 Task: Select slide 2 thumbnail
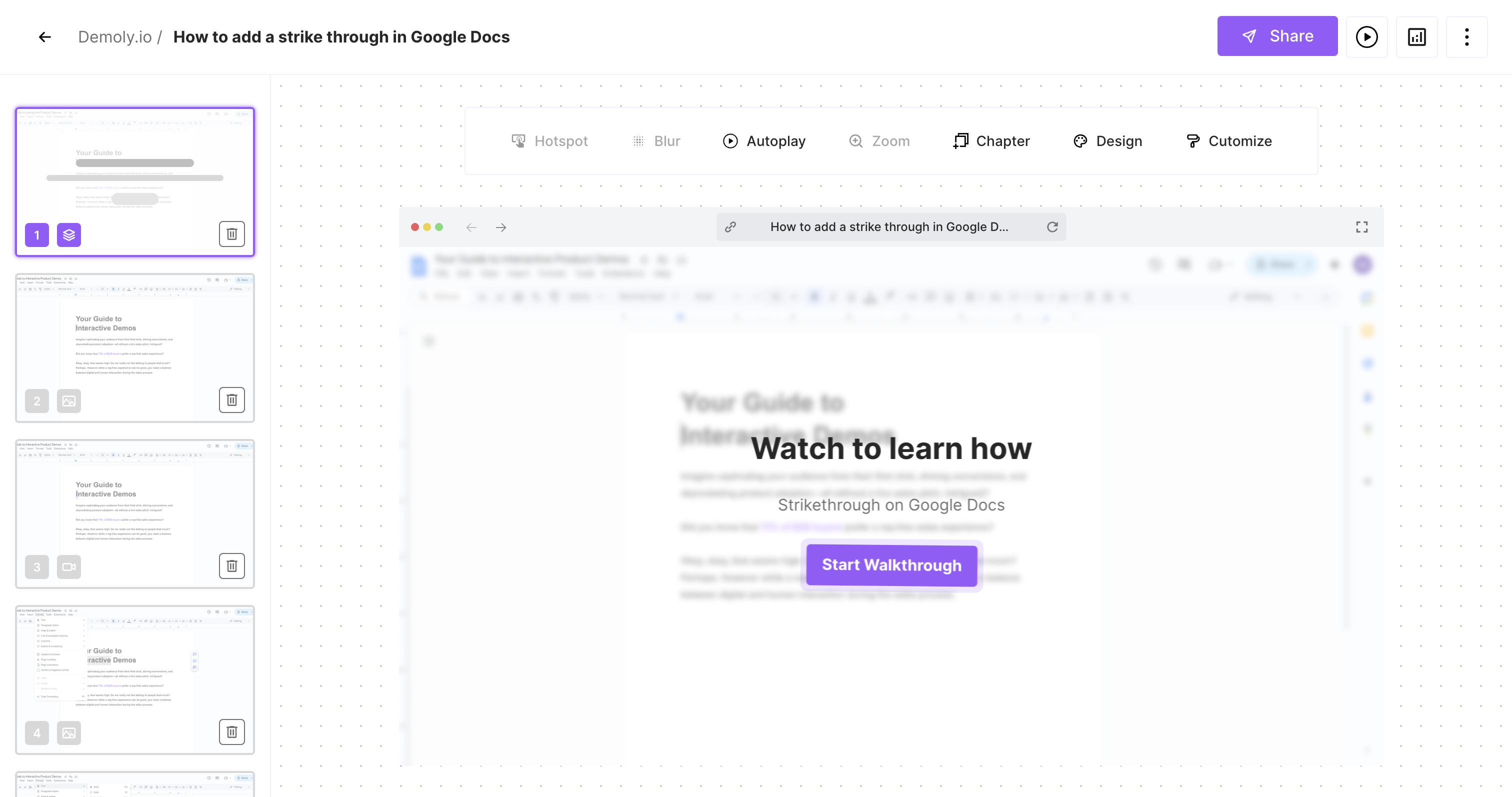coord(135,347)
